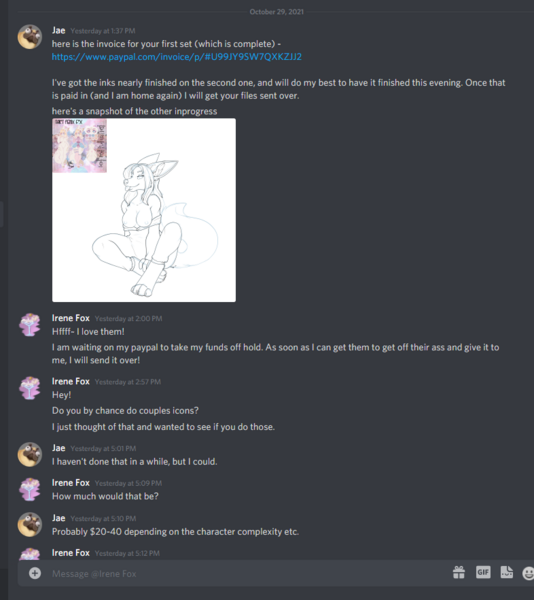534x600 pixels.
Task: Click Jae username at 5:10 PM message
Action: (x=59, y=518)
